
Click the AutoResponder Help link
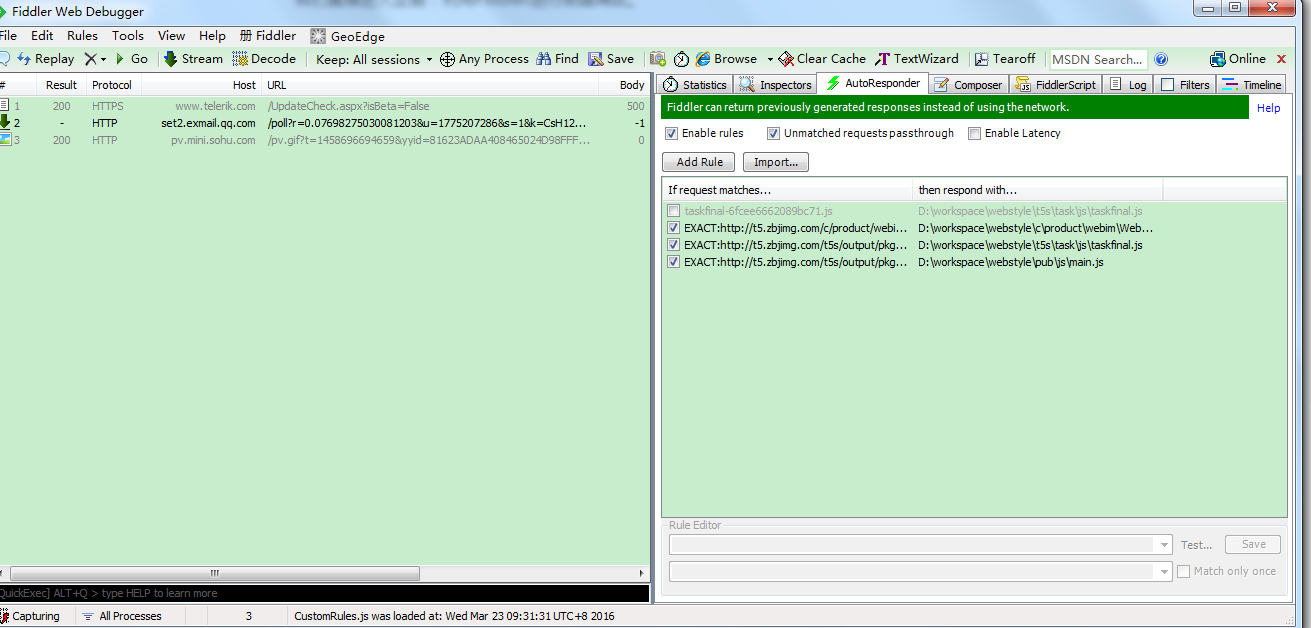(x=1268, y=108)
